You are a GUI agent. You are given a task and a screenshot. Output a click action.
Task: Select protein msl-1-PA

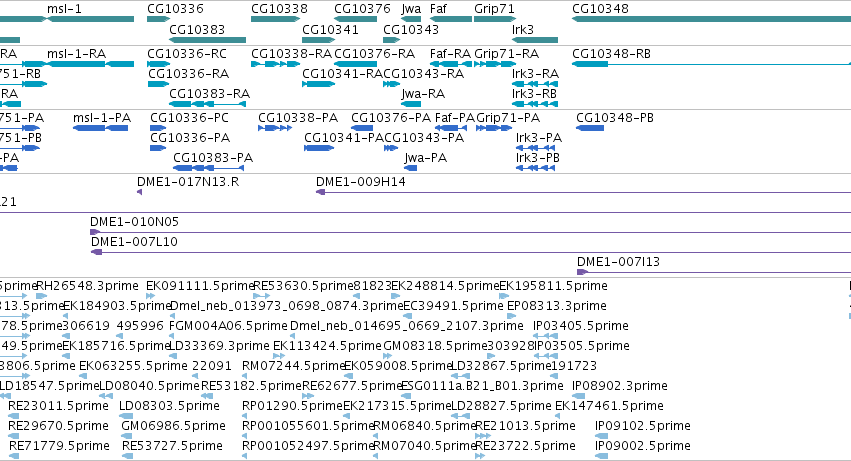[100, 128]
